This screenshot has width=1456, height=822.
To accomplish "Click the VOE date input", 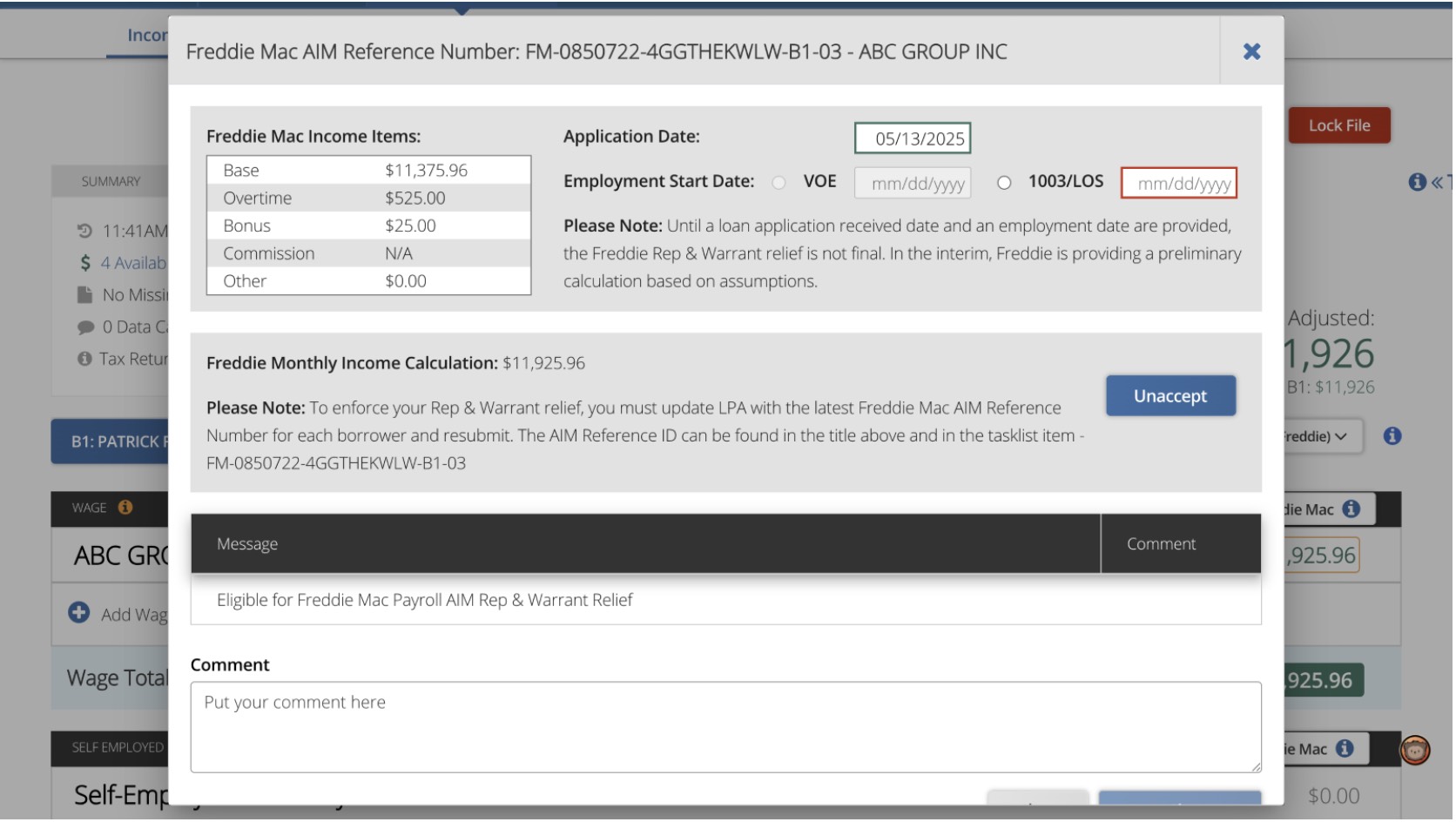I will click(x=914, y=184).
